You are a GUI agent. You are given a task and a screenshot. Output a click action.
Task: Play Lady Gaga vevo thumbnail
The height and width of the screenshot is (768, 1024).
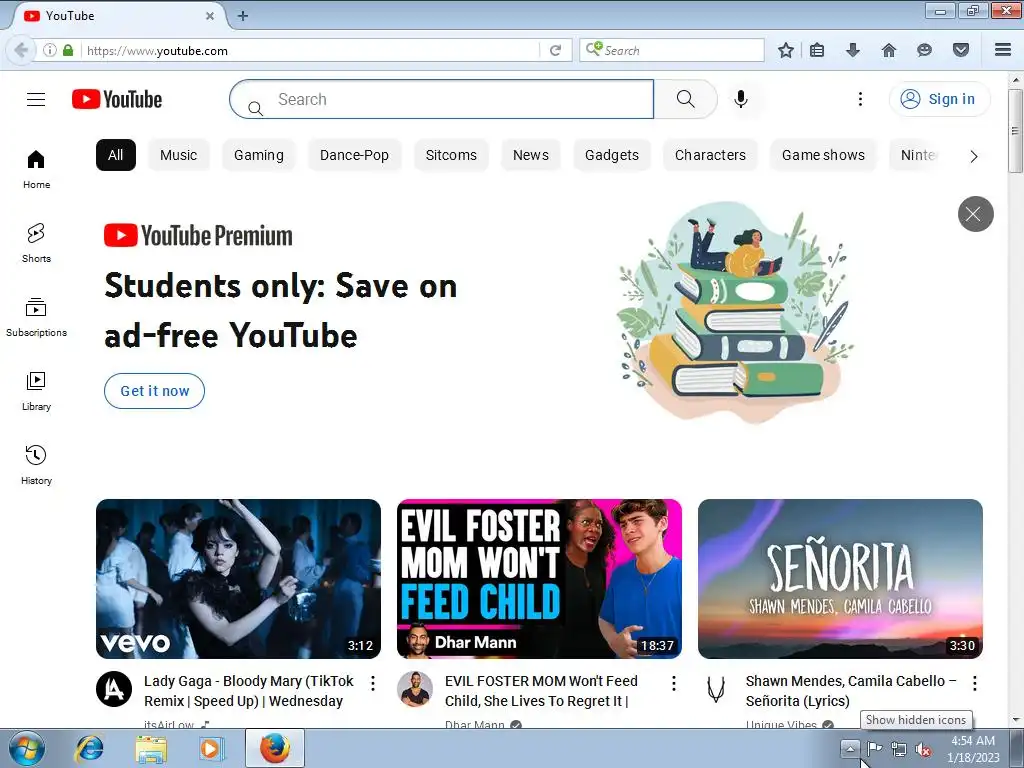point(238,579)
